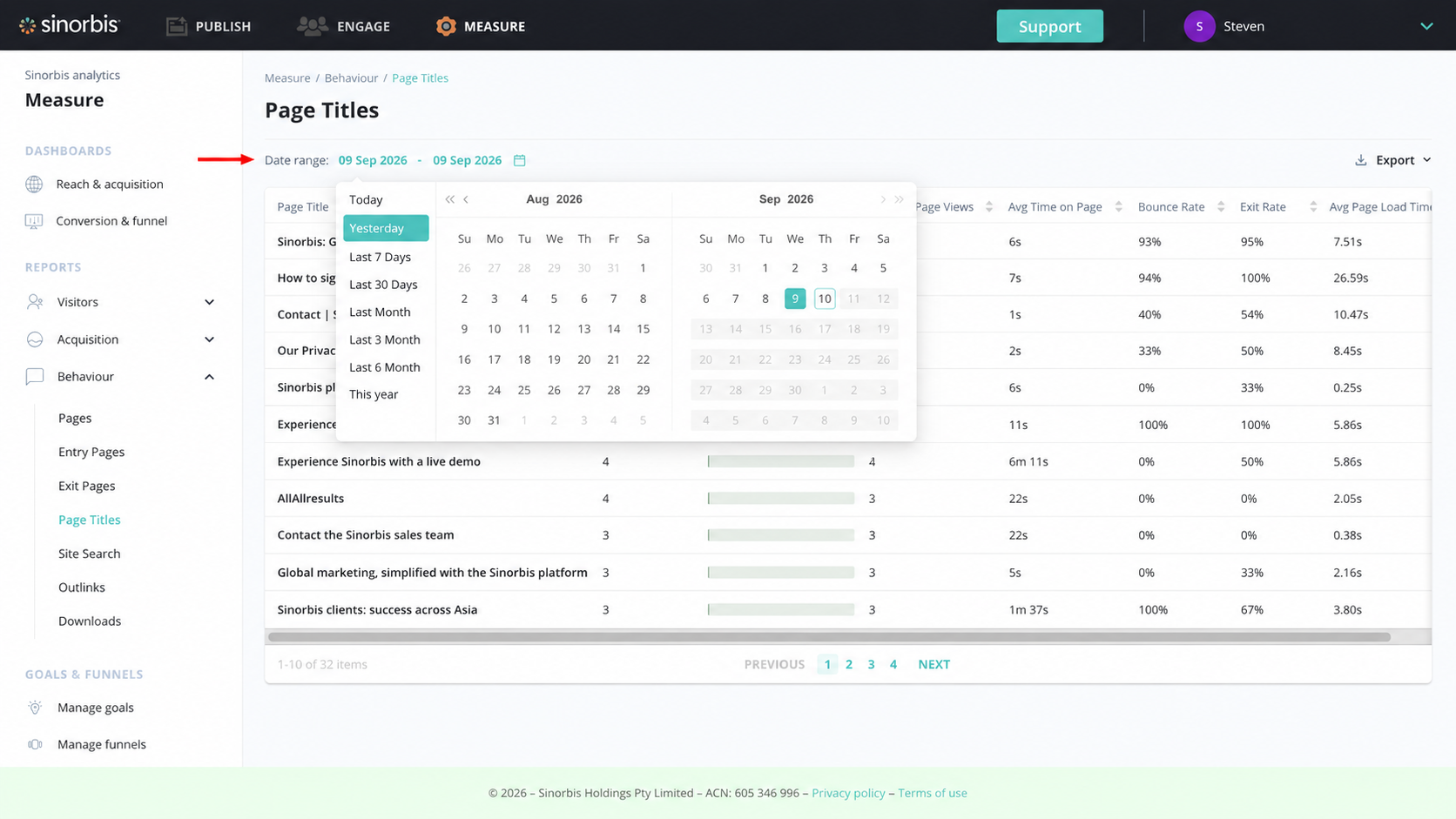Image resolution: width=1456 pixels, height=819 pixels.
Task: Open the Outlinks report
Action: [82, 587]
